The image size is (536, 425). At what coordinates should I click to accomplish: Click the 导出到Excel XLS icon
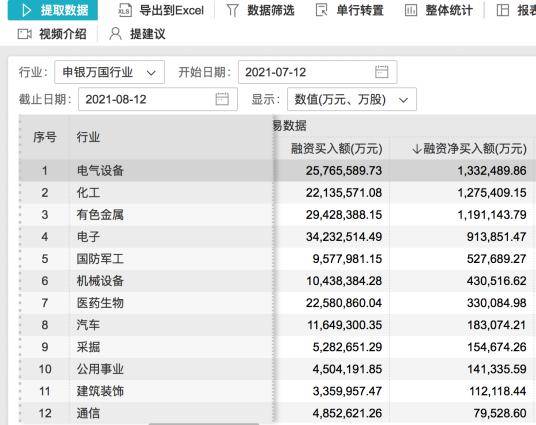coord(124,10)
